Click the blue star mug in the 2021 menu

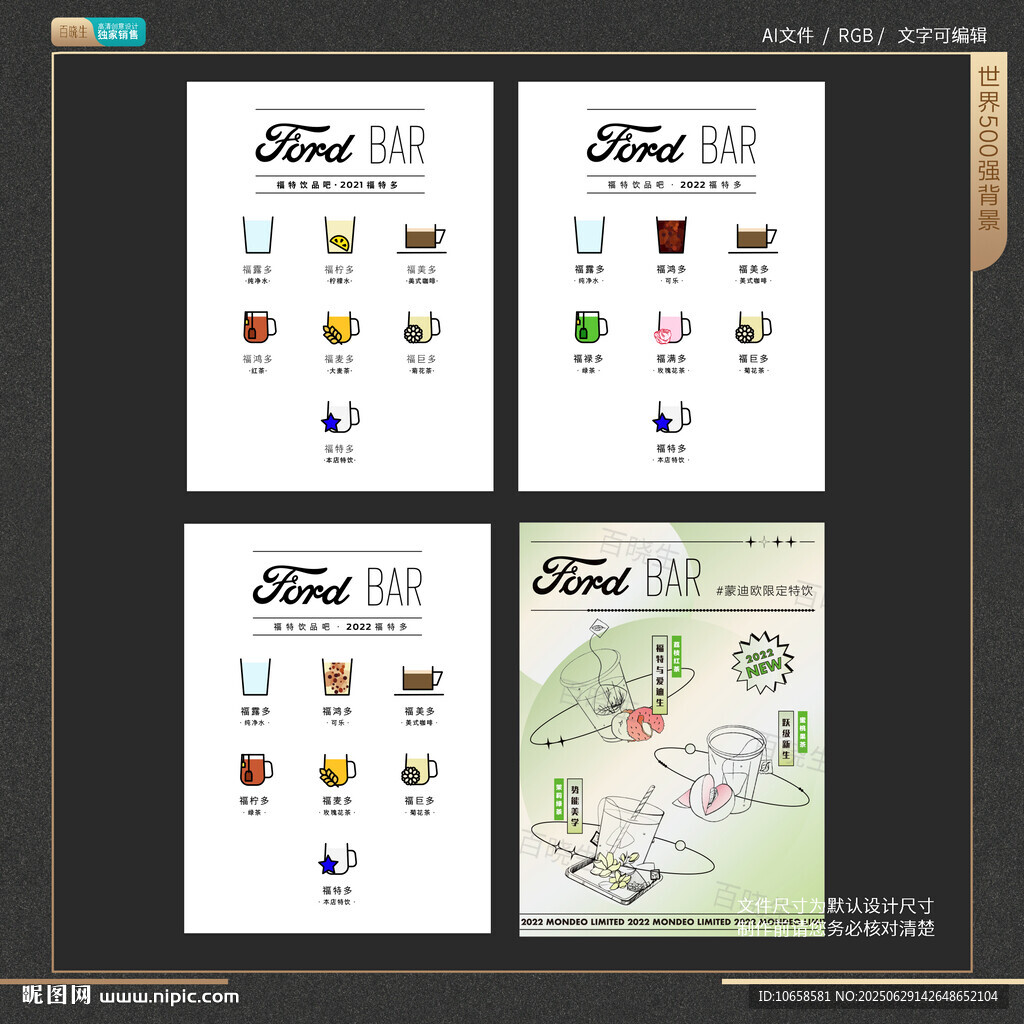coord(340,417)
